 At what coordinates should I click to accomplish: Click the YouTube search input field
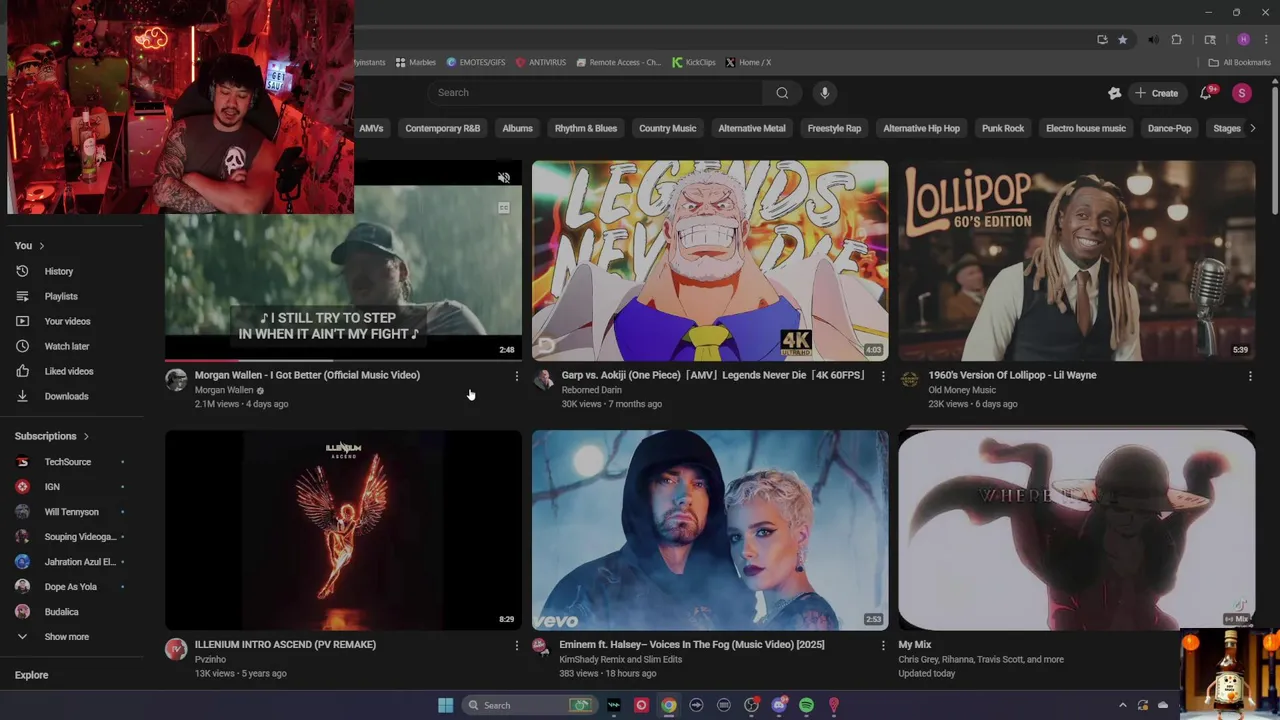tap(595, 93)
